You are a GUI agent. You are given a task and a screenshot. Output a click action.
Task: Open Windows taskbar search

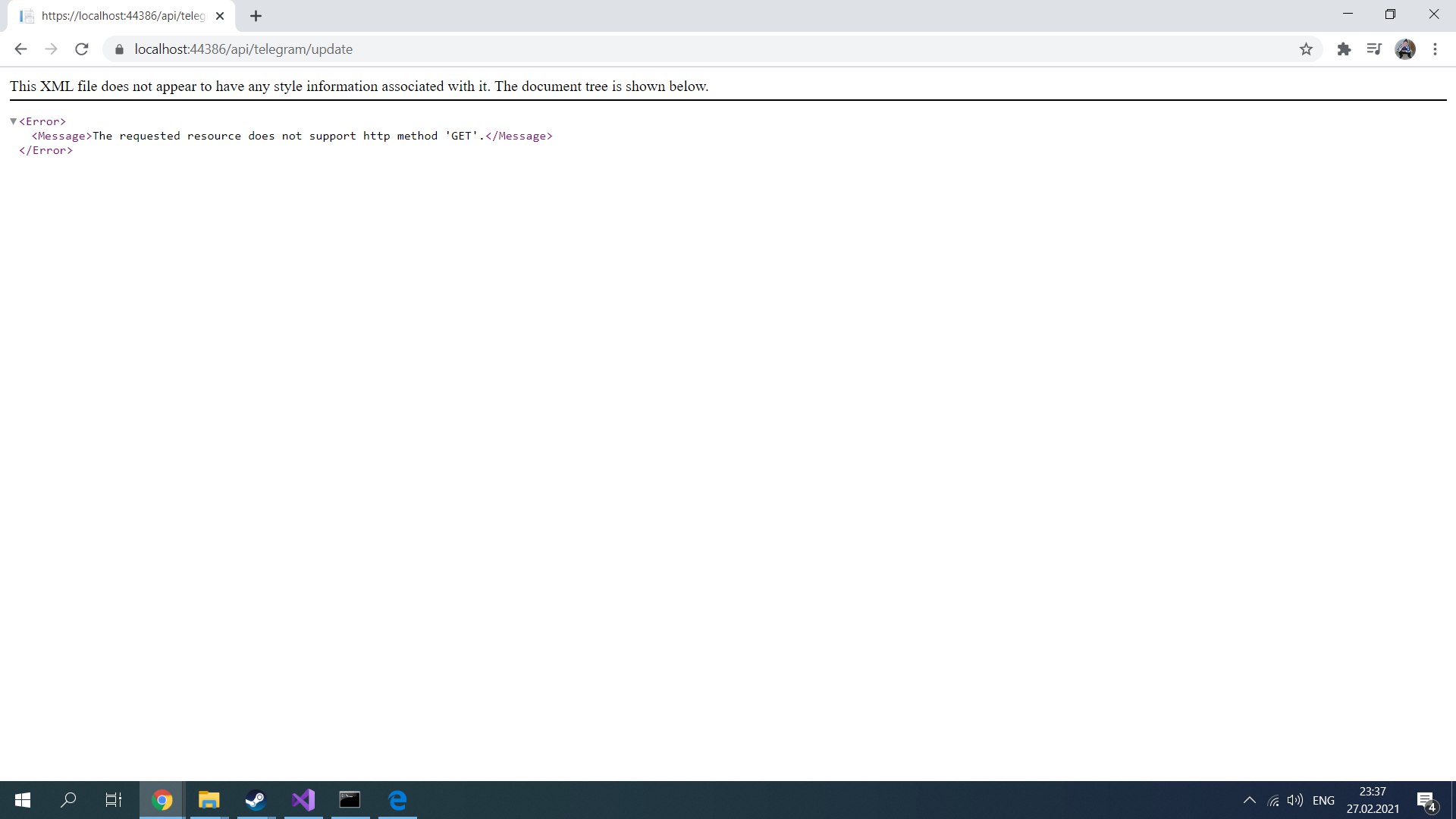click(x=68, y=800)
